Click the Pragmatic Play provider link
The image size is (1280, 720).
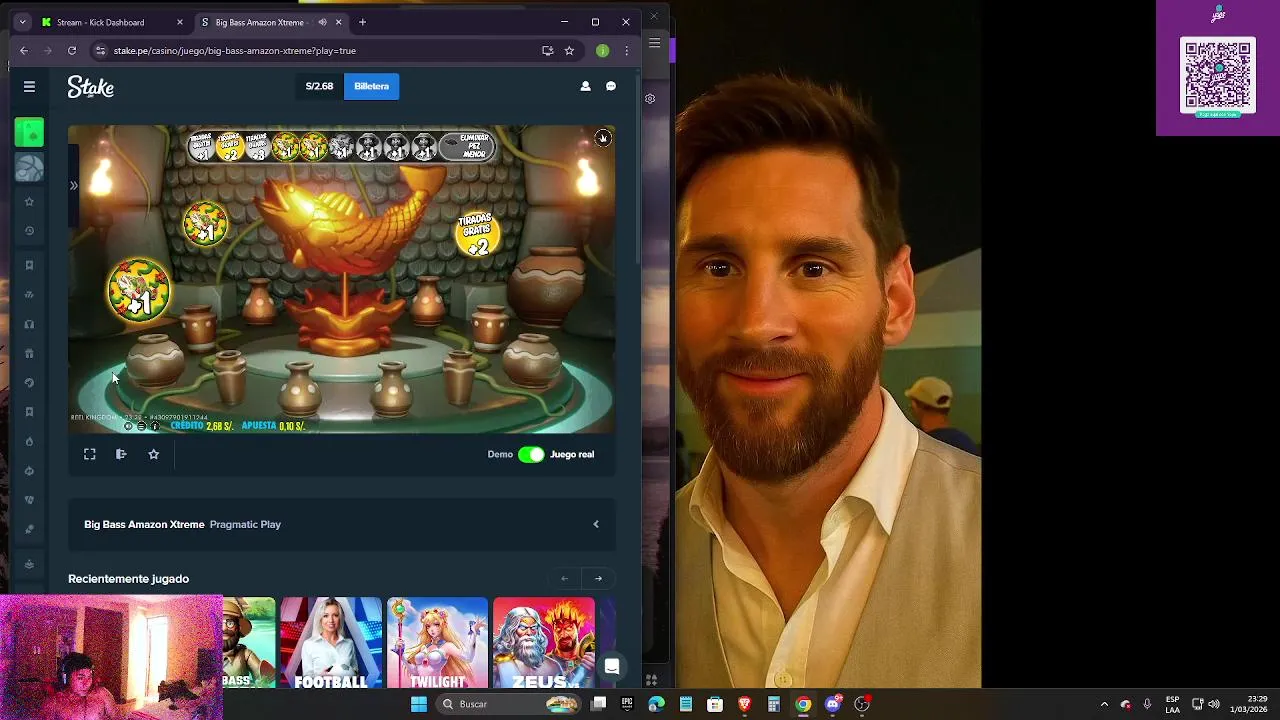pyautogui.click(x=245, y=524)
